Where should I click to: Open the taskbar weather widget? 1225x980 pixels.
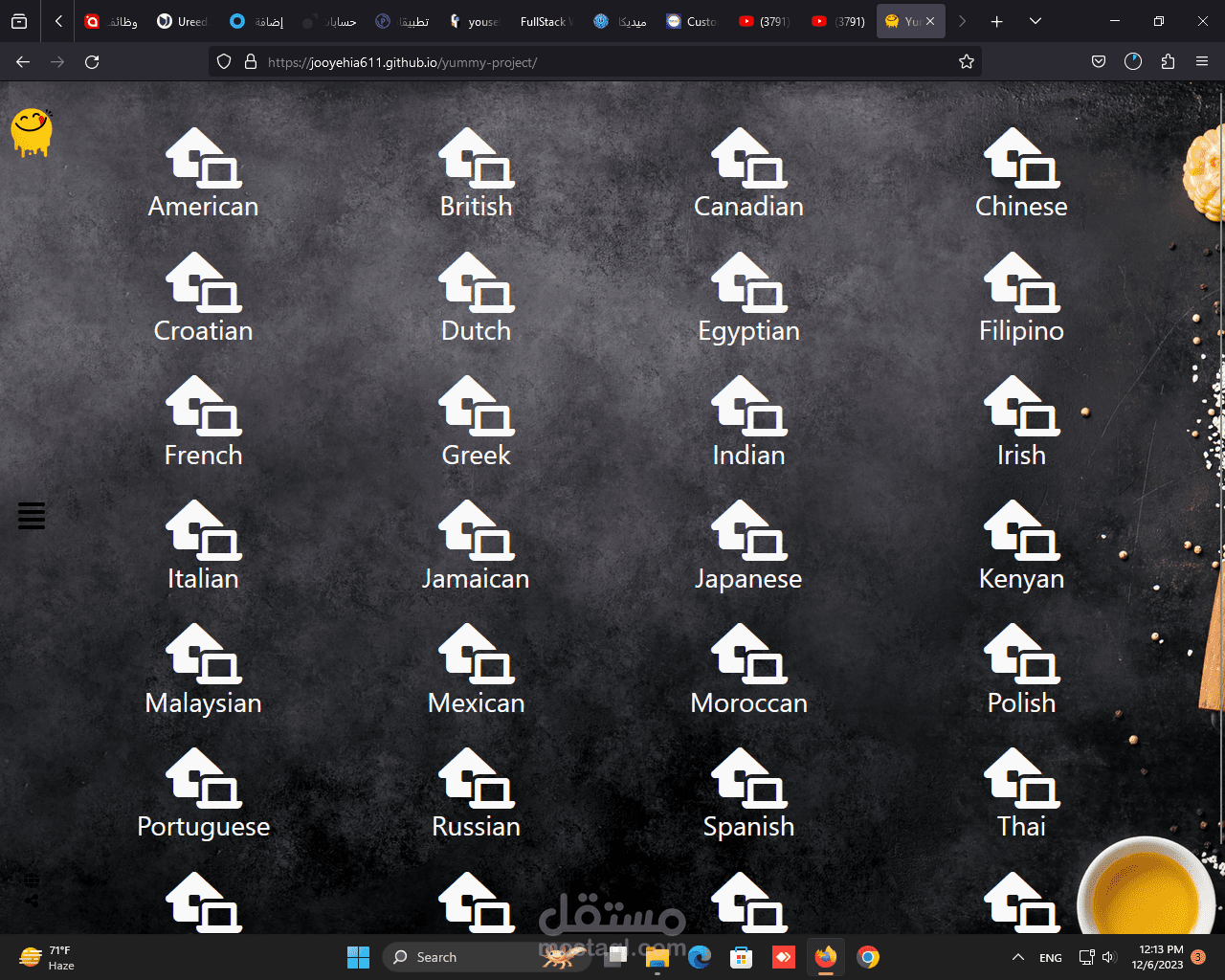click(48, 957)
